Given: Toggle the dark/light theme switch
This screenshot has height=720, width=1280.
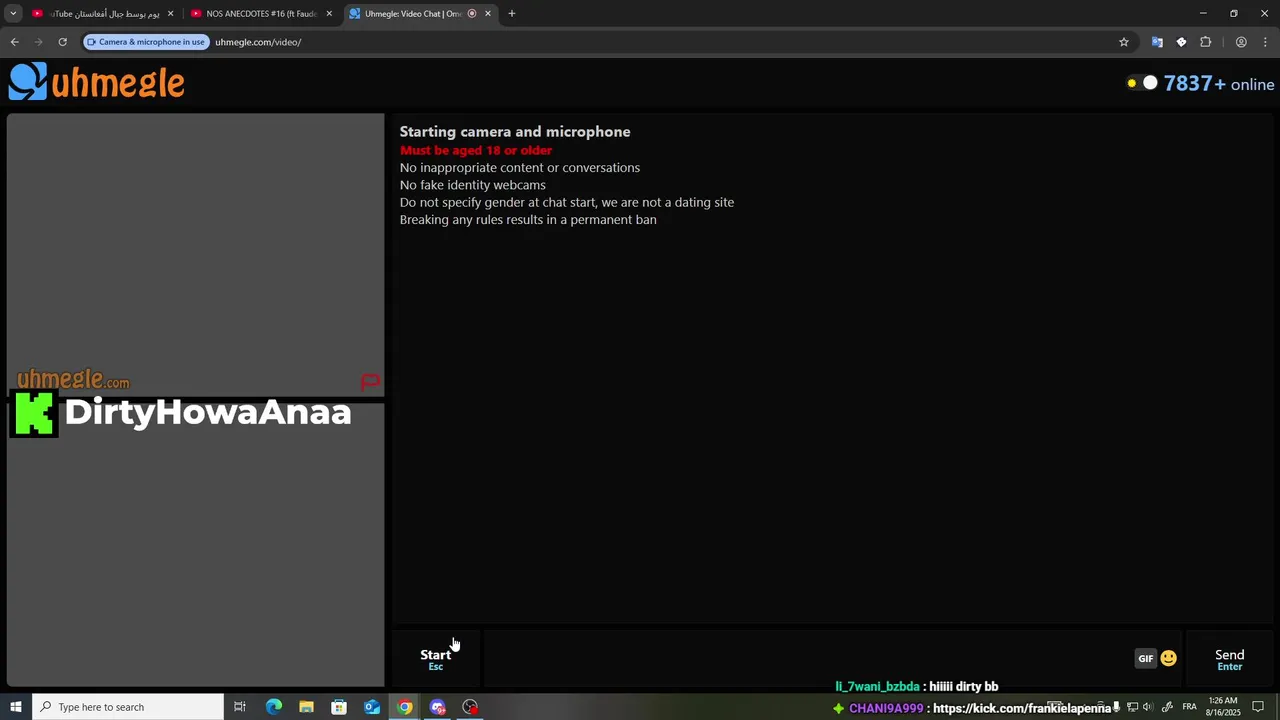Looking at the screenshot, I should 1142,83.
